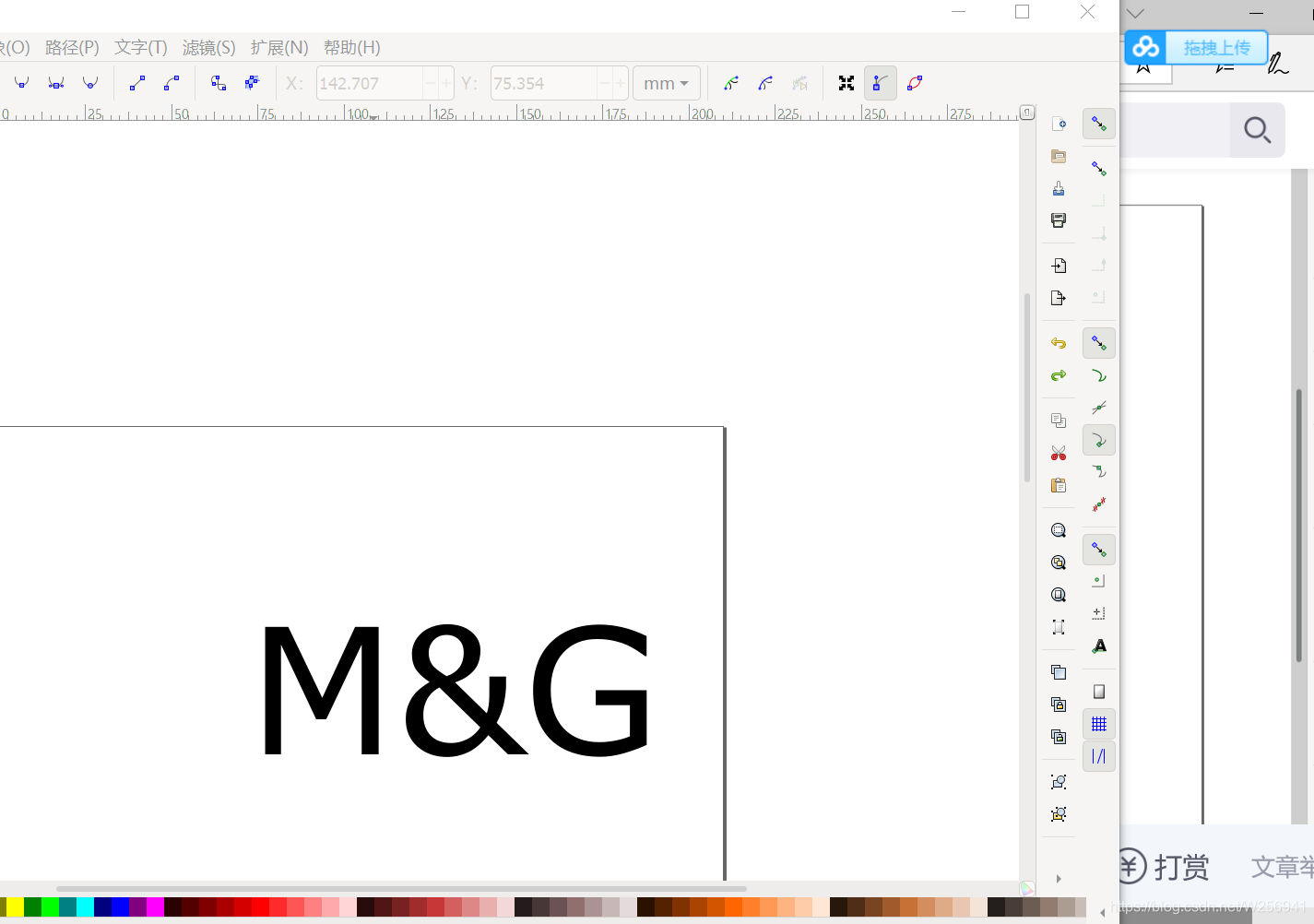Screen dimensions: 1314x924
Task: Duplicate selected objects icon
Action: [1059, 672]
